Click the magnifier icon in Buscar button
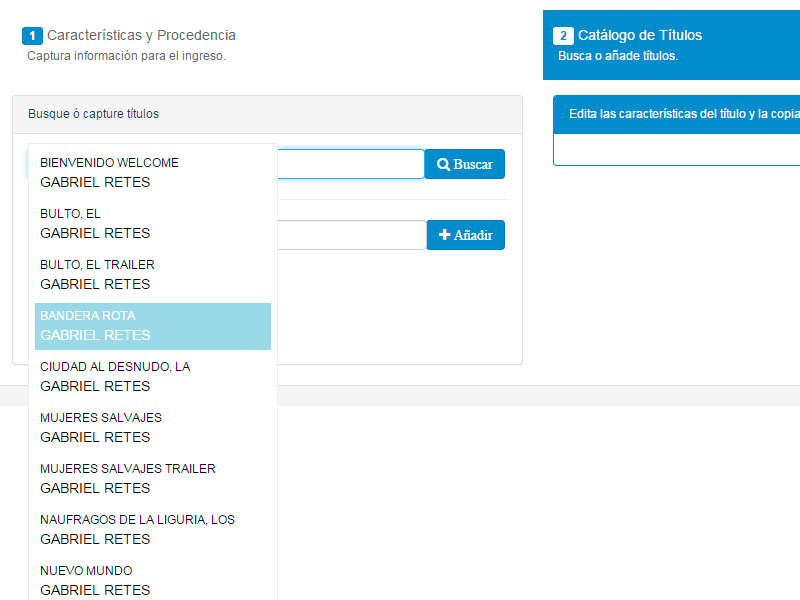The width and height of the screenshot is (800, 600). 444,165
